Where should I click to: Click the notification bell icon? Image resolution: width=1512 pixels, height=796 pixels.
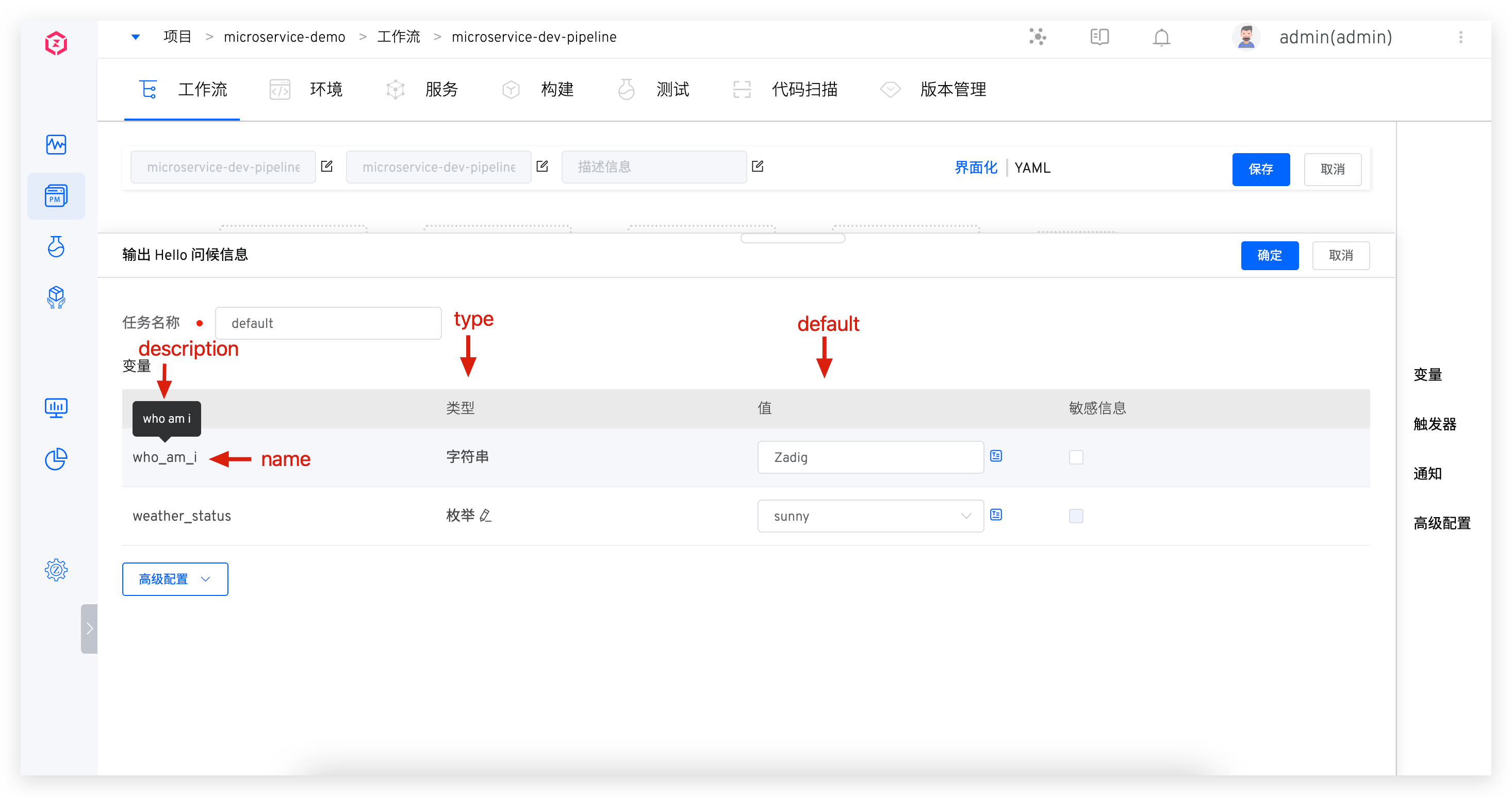[1161, 37]
